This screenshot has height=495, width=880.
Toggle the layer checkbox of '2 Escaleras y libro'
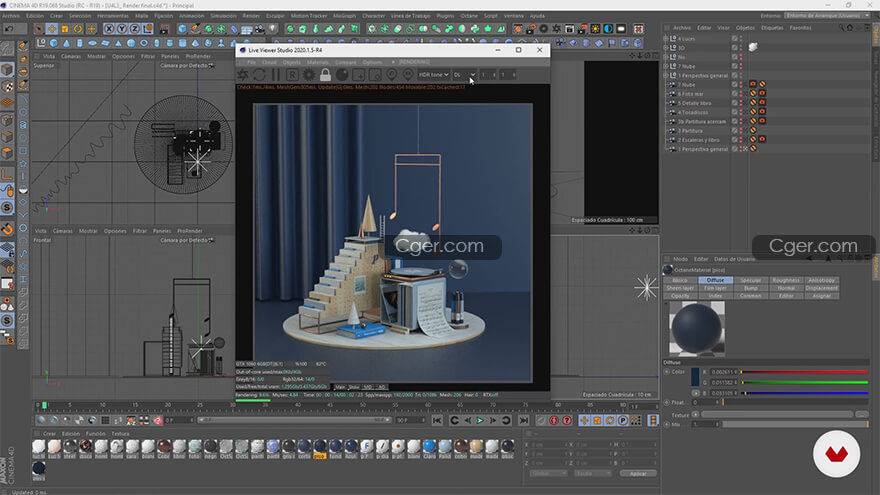(734, 140)
